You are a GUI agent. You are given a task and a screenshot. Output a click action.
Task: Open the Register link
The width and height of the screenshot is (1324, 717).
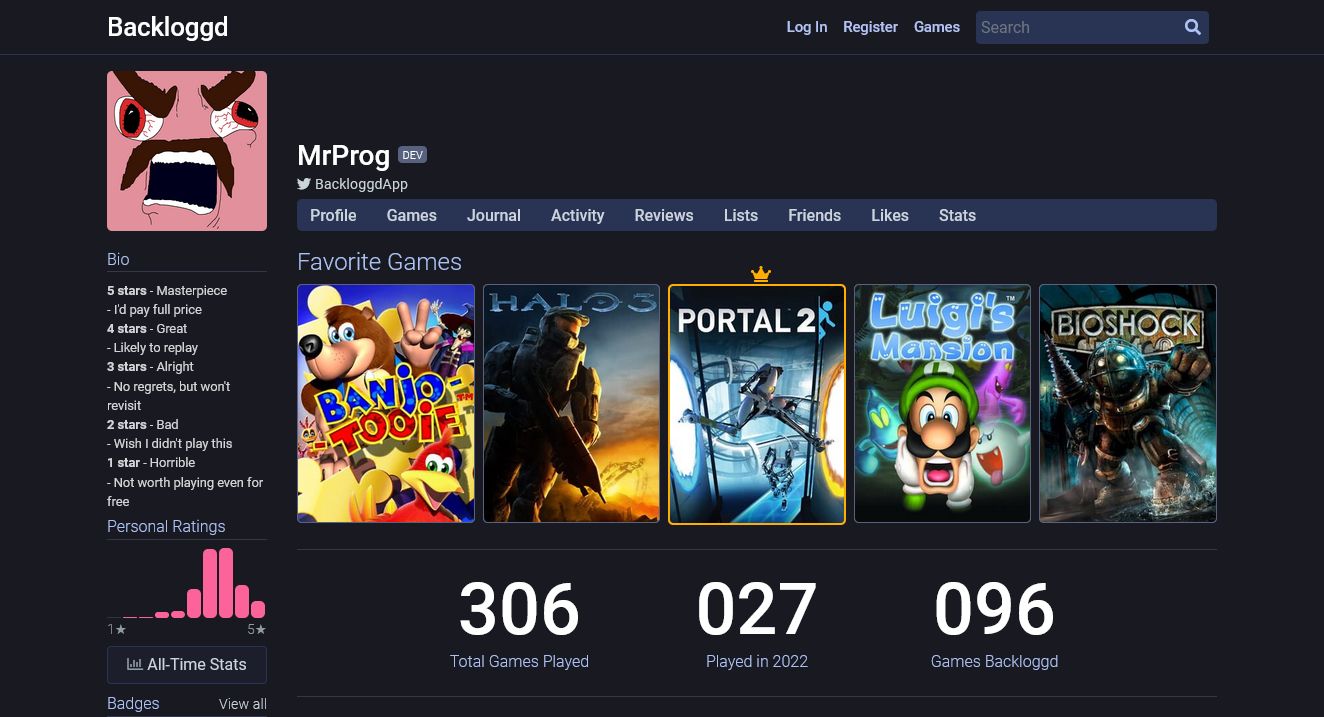coord(870,27)
